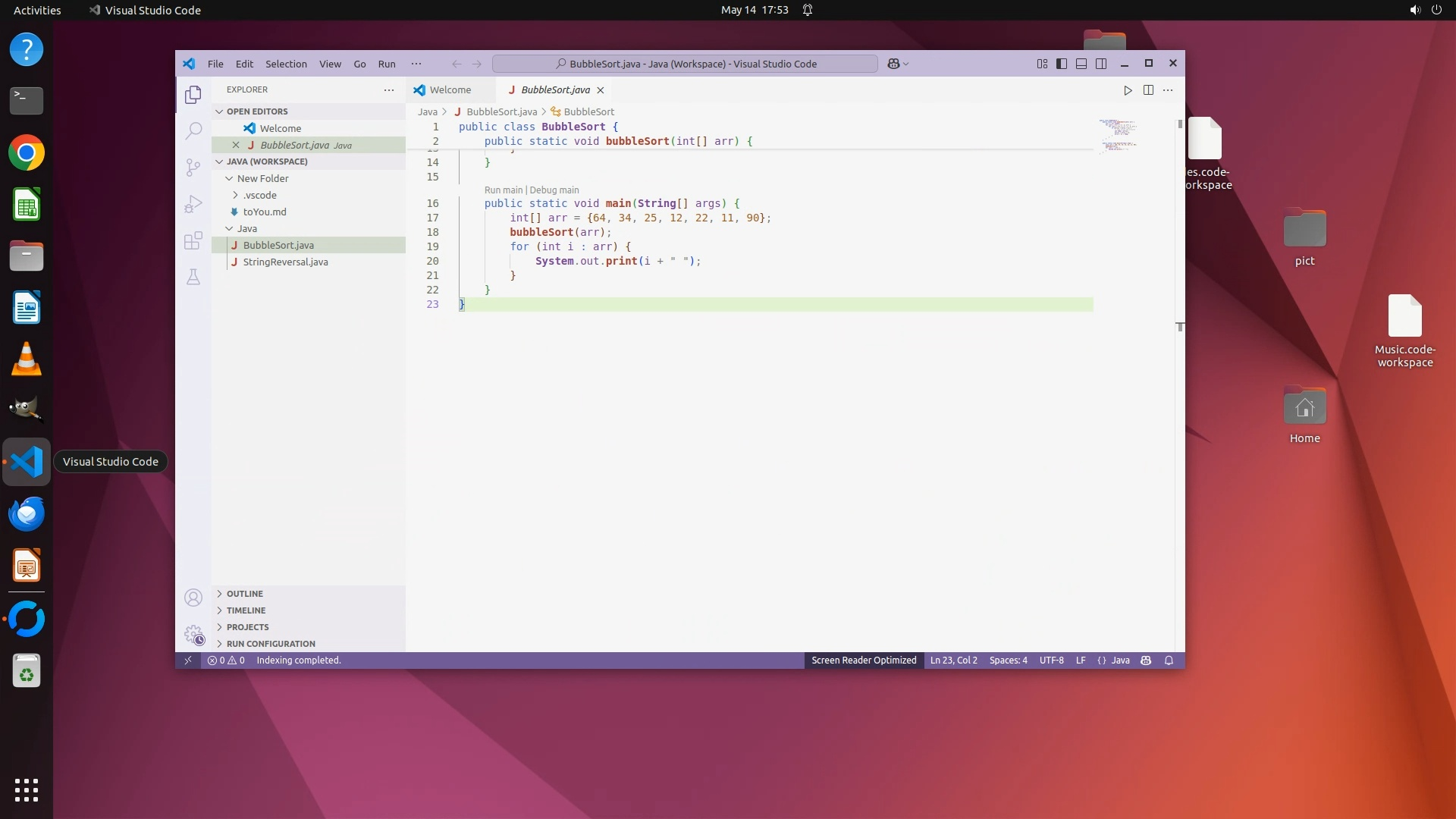Expand the .vscode folder
This screenshot has width=1456, height=819.
(259, 195)
